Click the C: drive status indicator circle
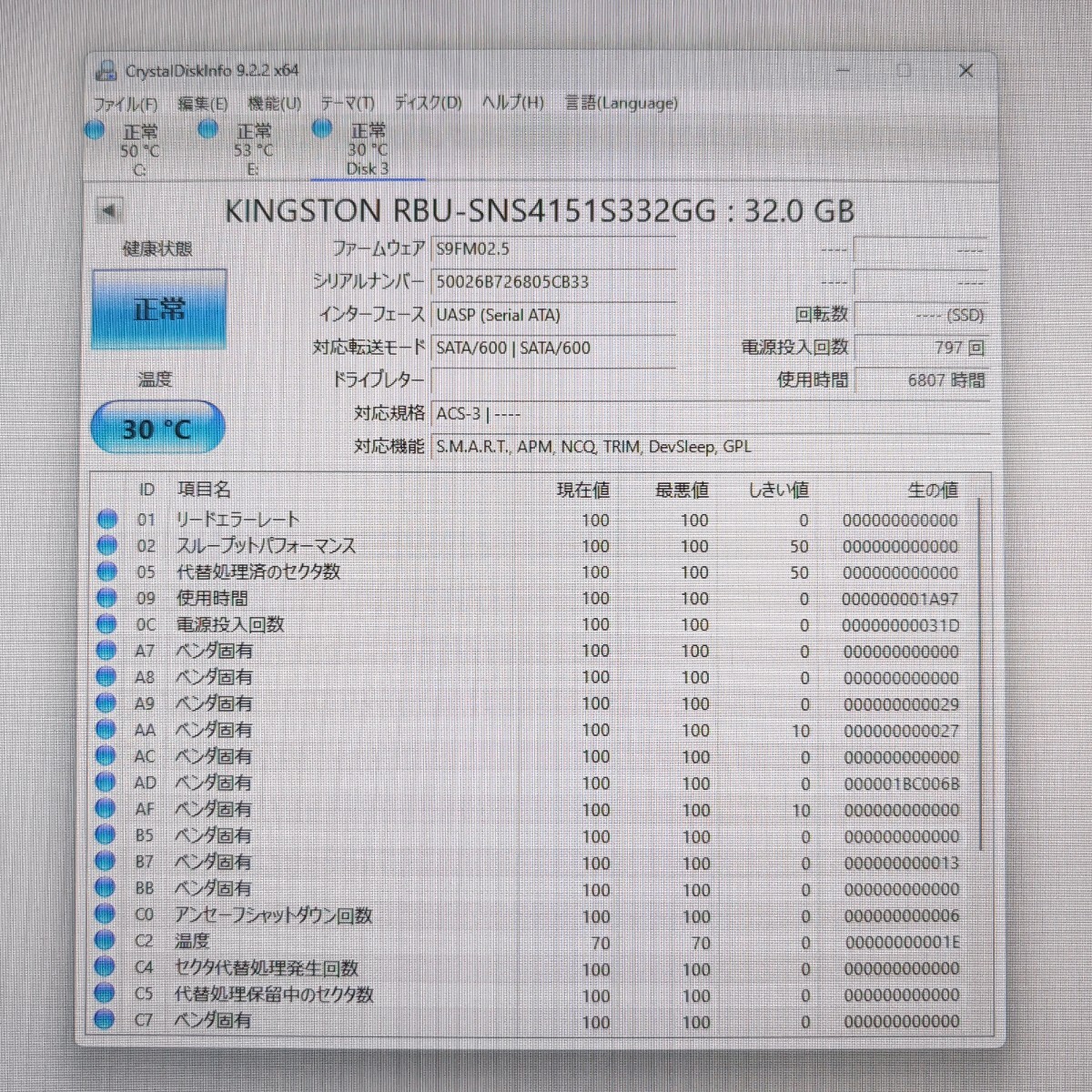The height and width of the screenshot is (1092, 1092). [95, 130]
